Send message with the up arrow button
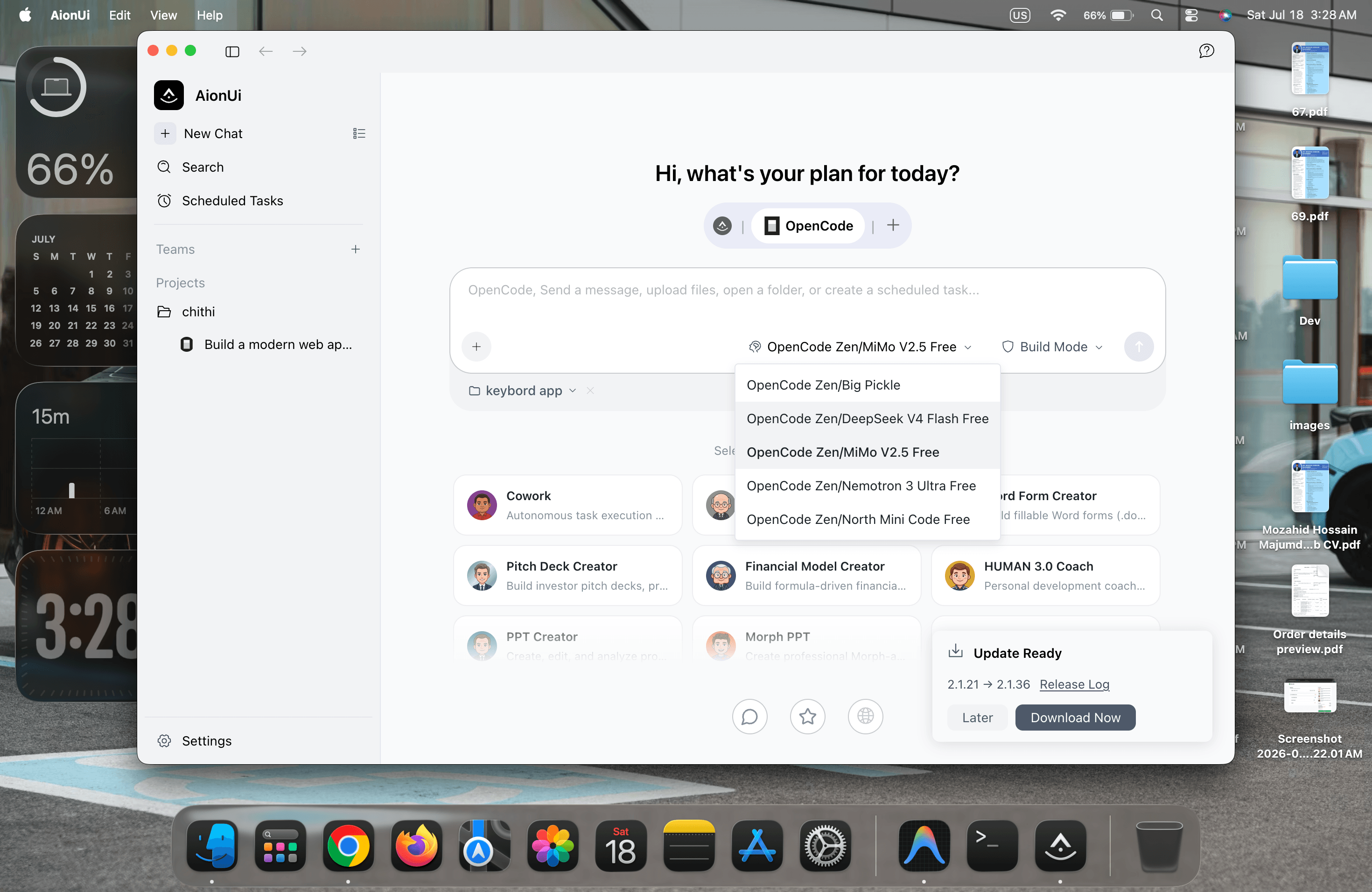 click(x=1139, y=346)
